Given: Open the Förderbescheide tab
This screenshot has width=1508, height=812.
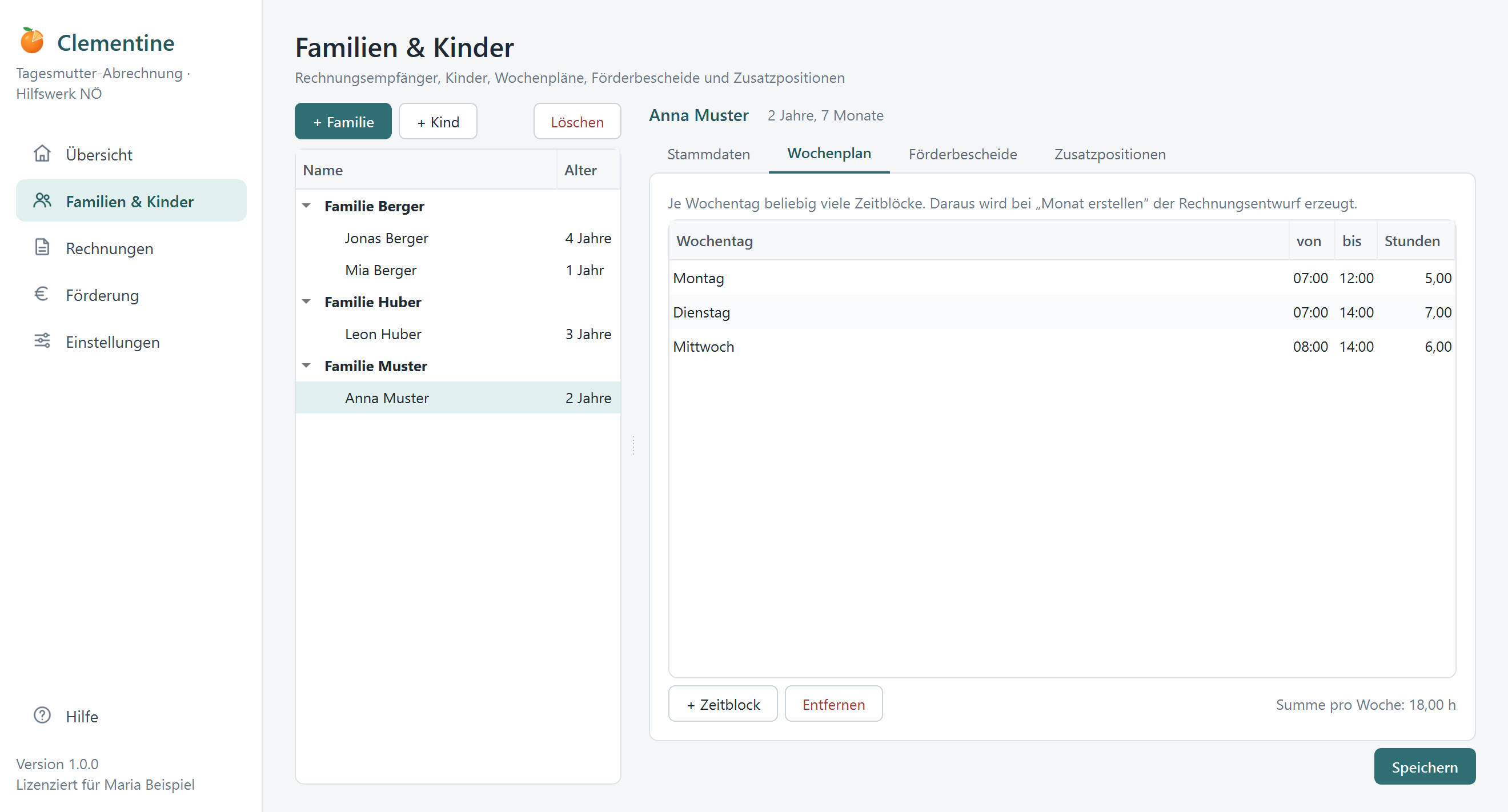Looking at the screenshot, I should coord(962,154).
